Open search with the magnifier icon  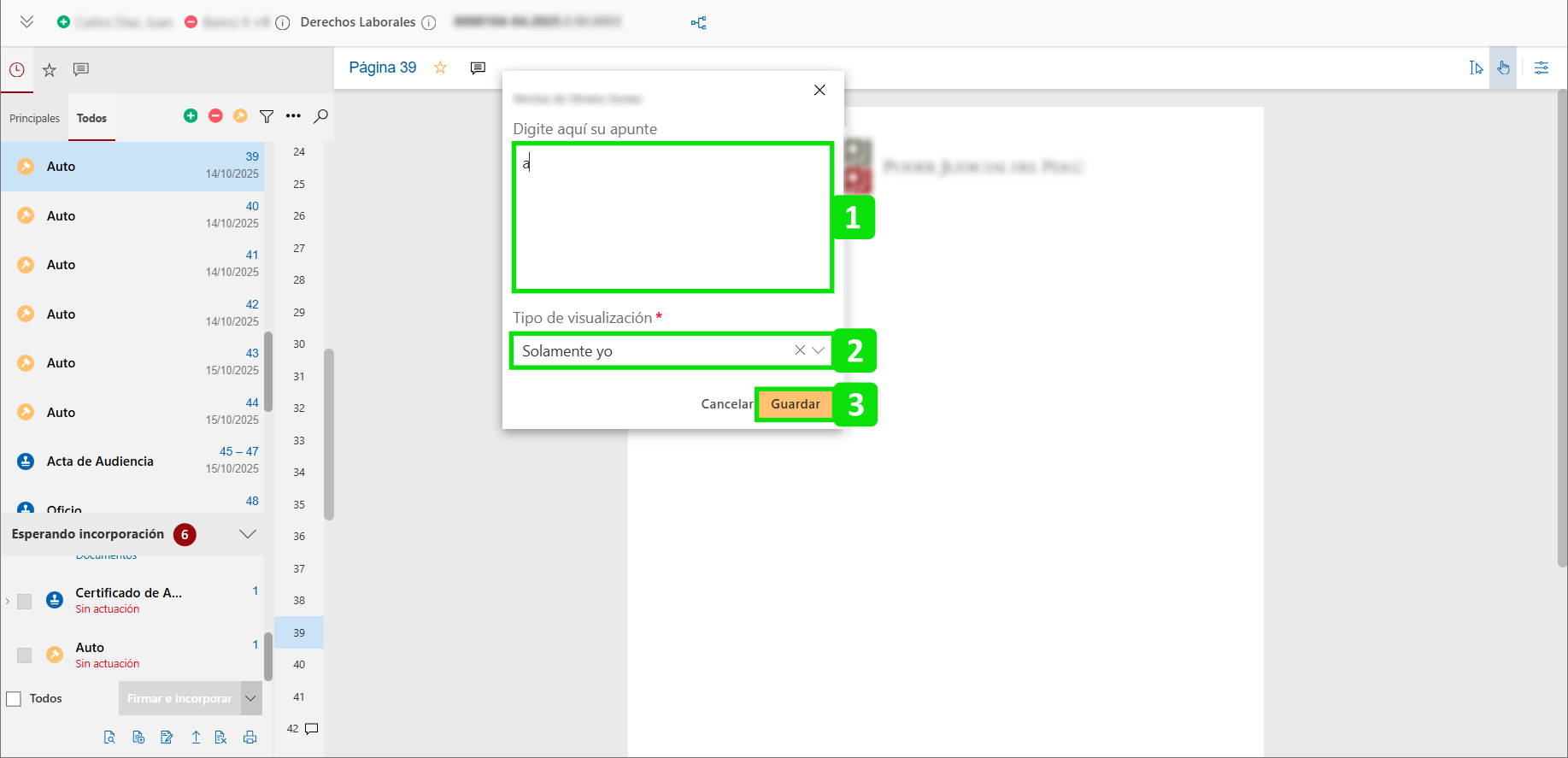pyautogui.click(x=321, y=116)
